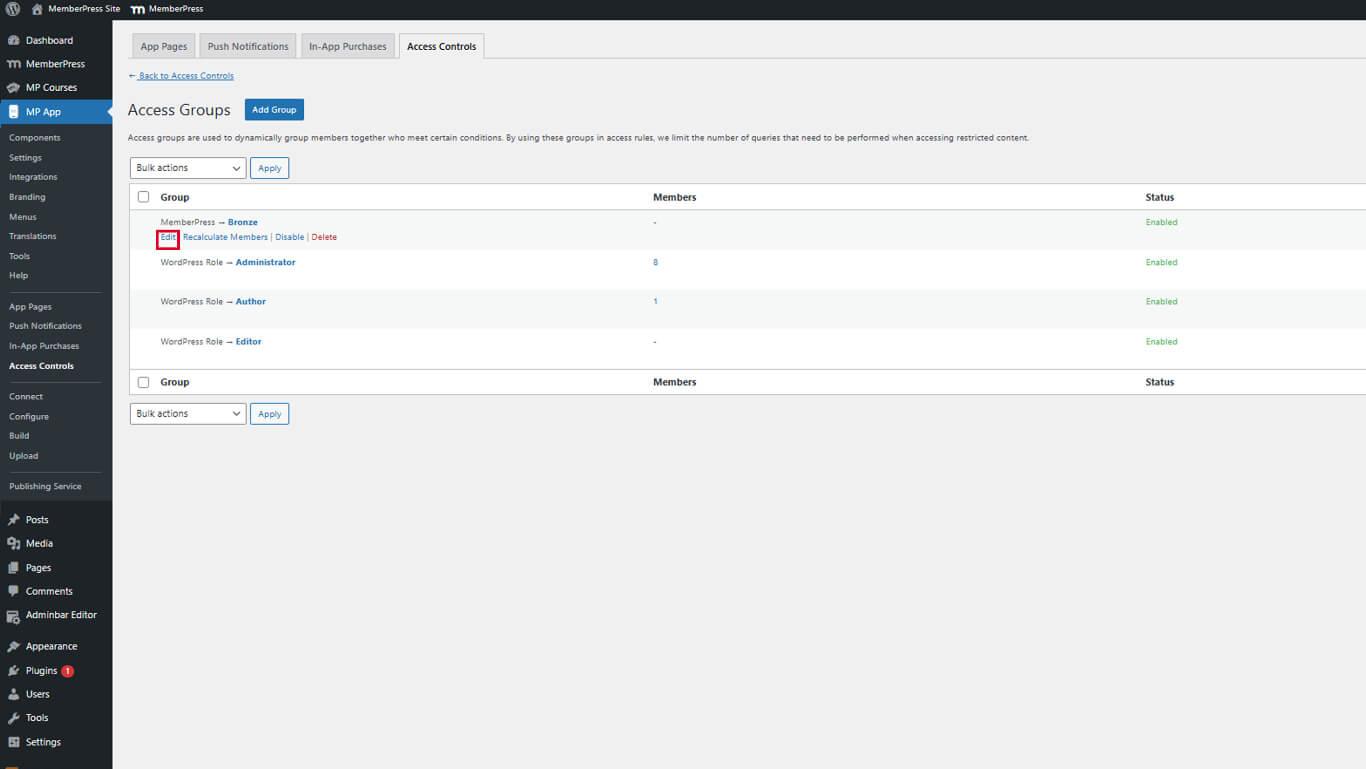This screenshot has height=769, width=1366.
Task: Open the Appearance menu icon
Action: pos(13,647)
